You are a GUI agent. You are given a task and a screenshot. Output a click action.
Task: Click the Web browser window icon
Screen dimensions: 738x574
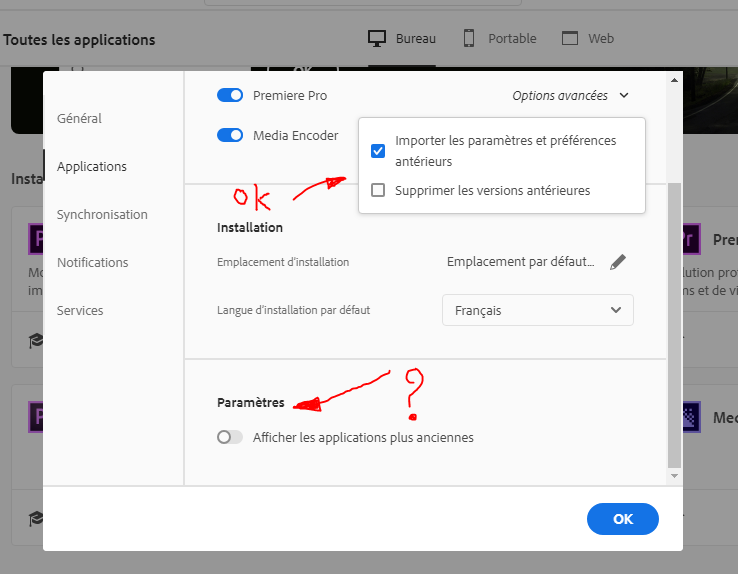(570, 38)
